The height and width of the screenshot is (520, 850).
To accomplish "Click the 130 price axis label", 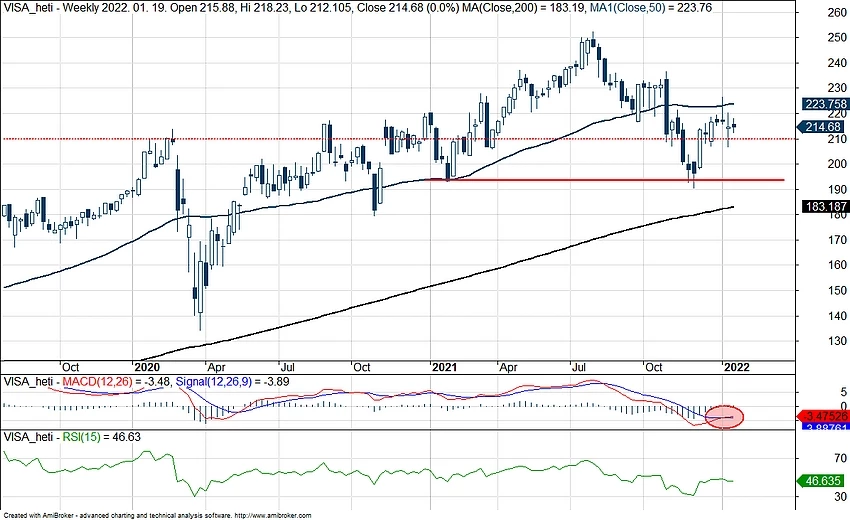I will pos(837,341).
